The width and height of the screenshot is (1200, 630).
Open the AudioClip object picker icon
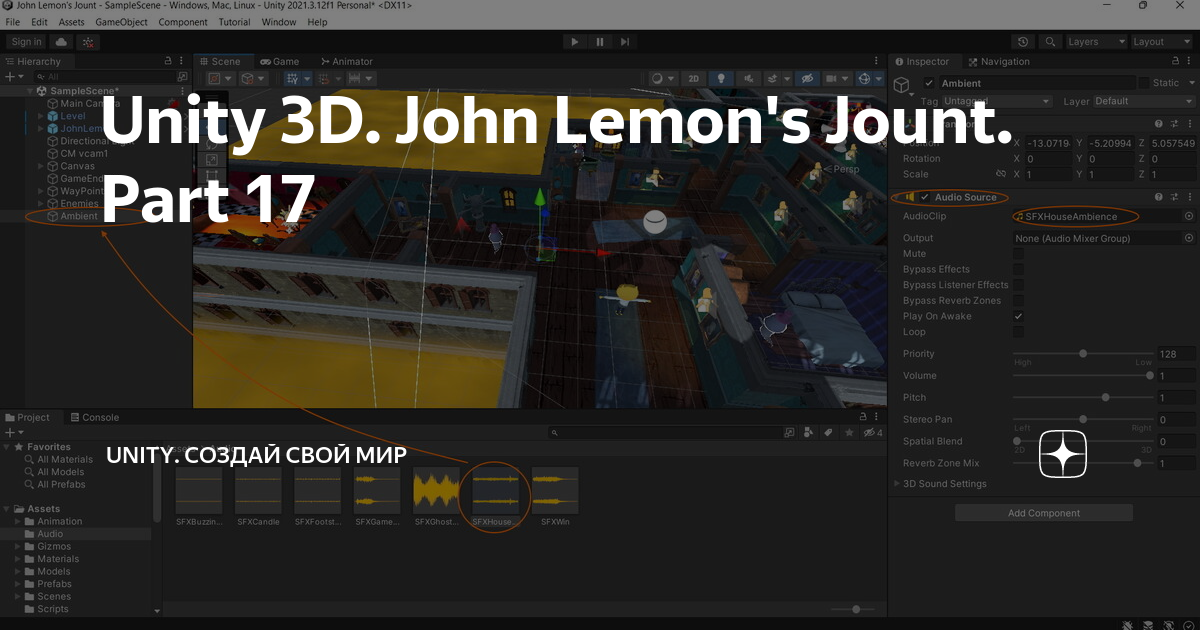(x=1189, y=216)
